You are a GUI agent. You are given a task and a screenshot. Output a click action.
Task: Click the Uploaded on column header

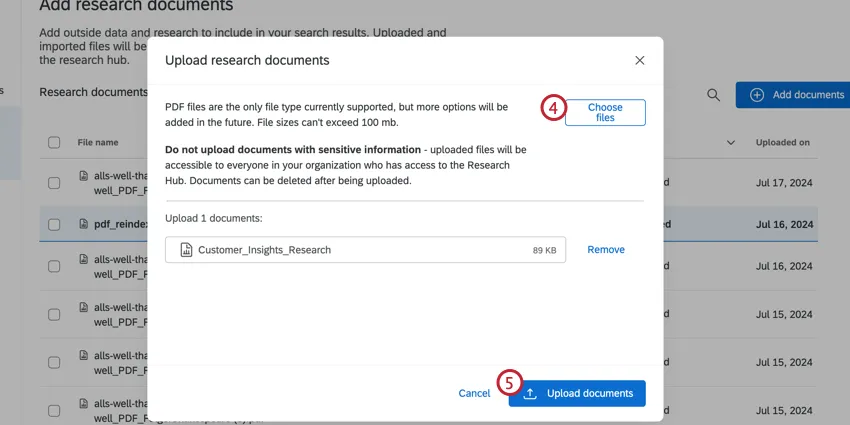click(782, 143)
